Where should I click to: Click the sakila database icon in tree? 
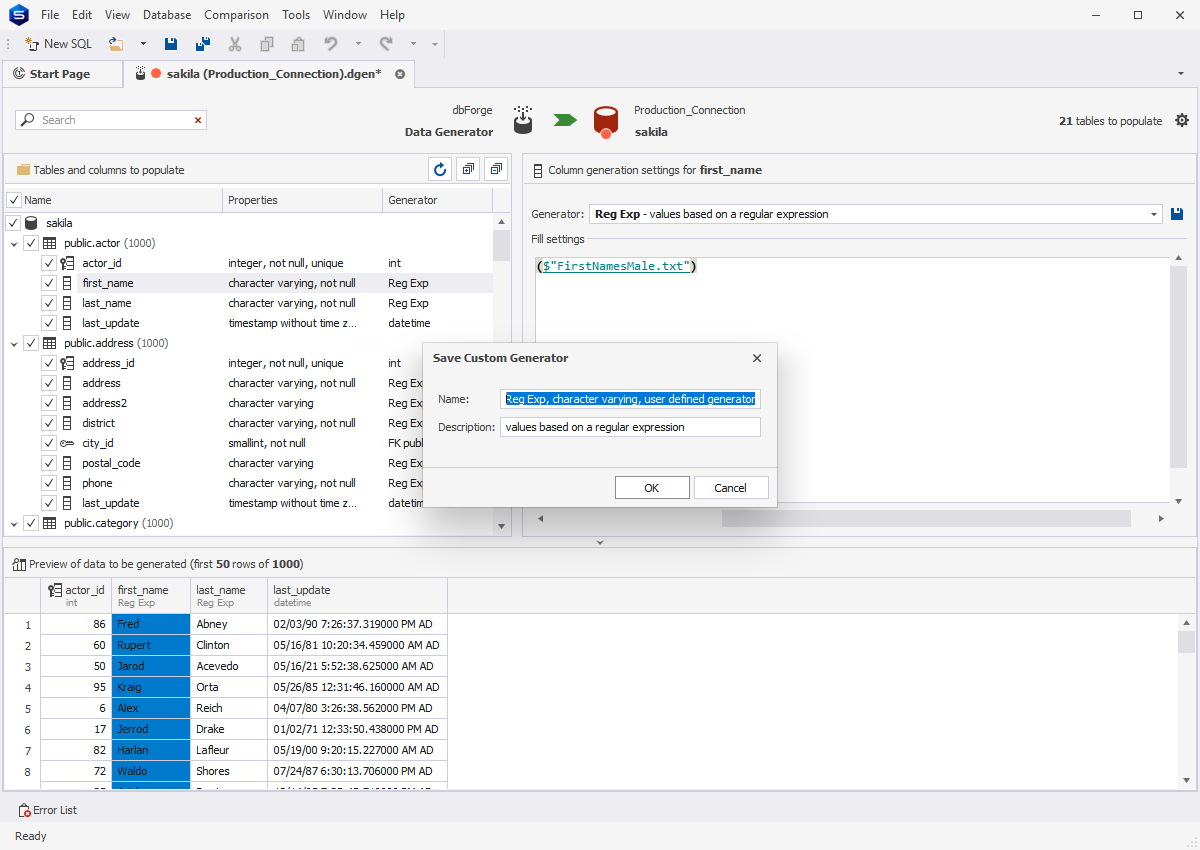pos(31,223)
